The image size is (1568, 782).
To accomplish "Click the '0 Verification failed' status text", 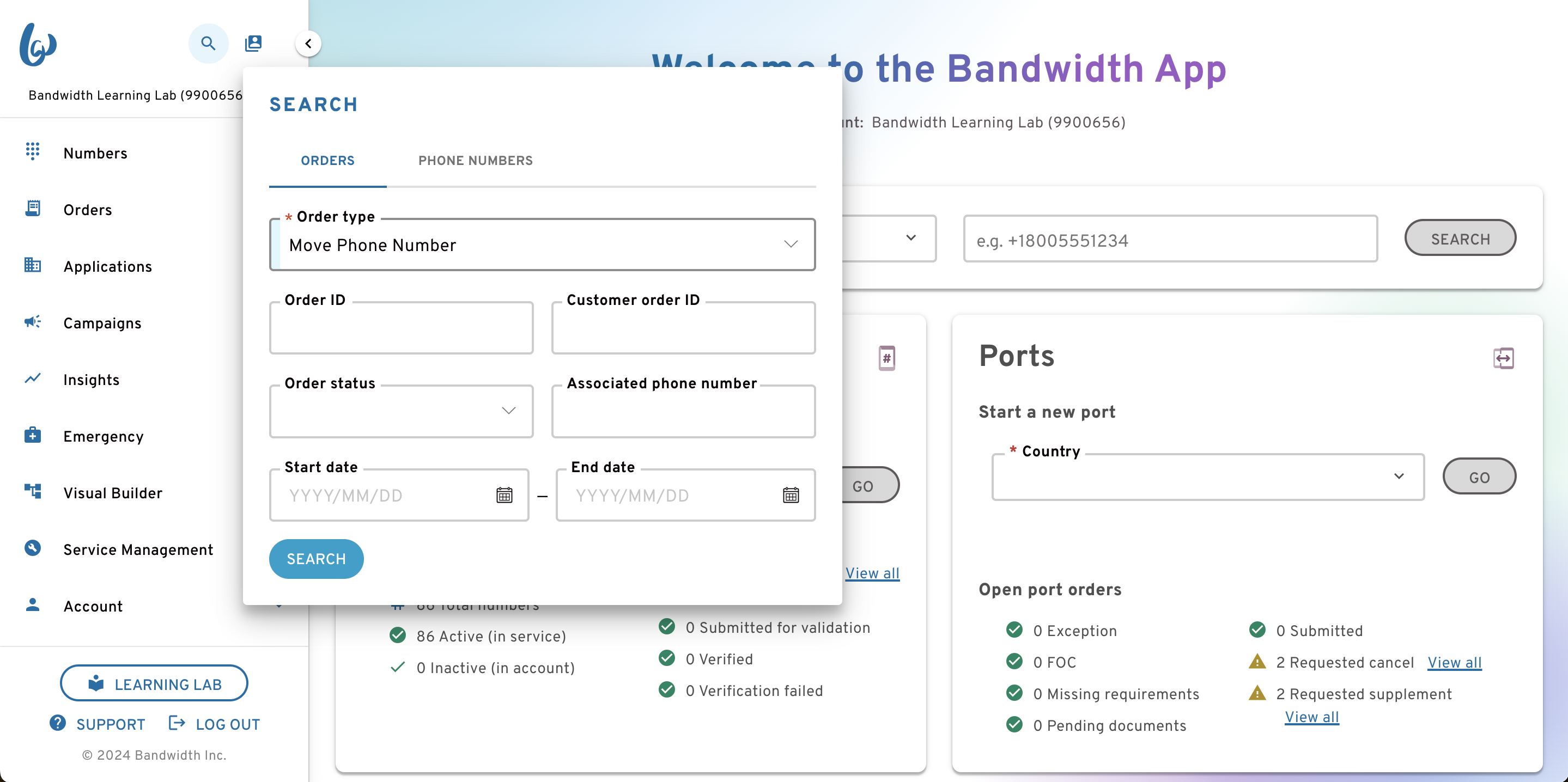I will click(x=754, y=691).
